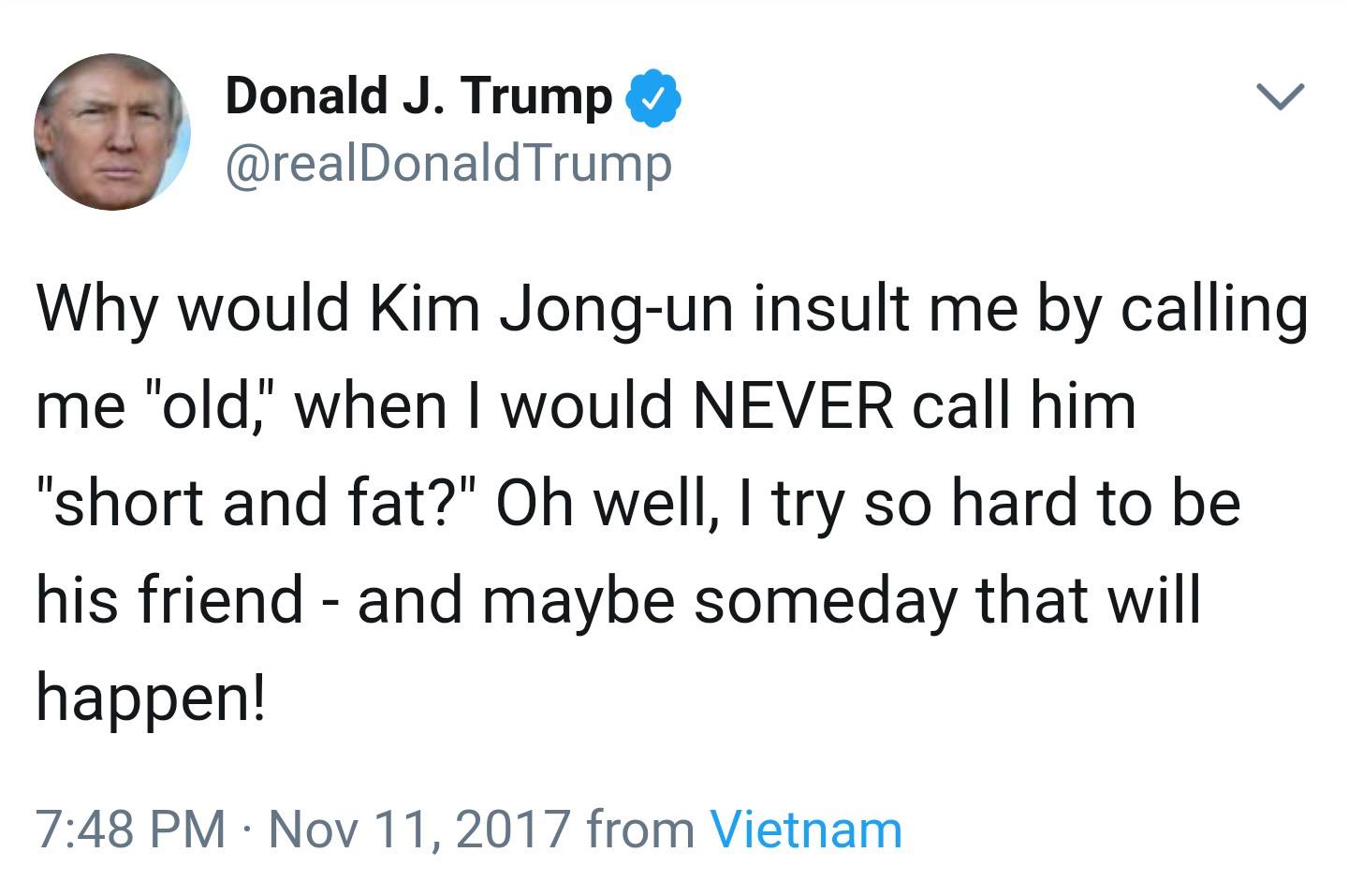Open the @realDonaldTrump handle link
Screen dimensions: 1348x896
point(447,164)
